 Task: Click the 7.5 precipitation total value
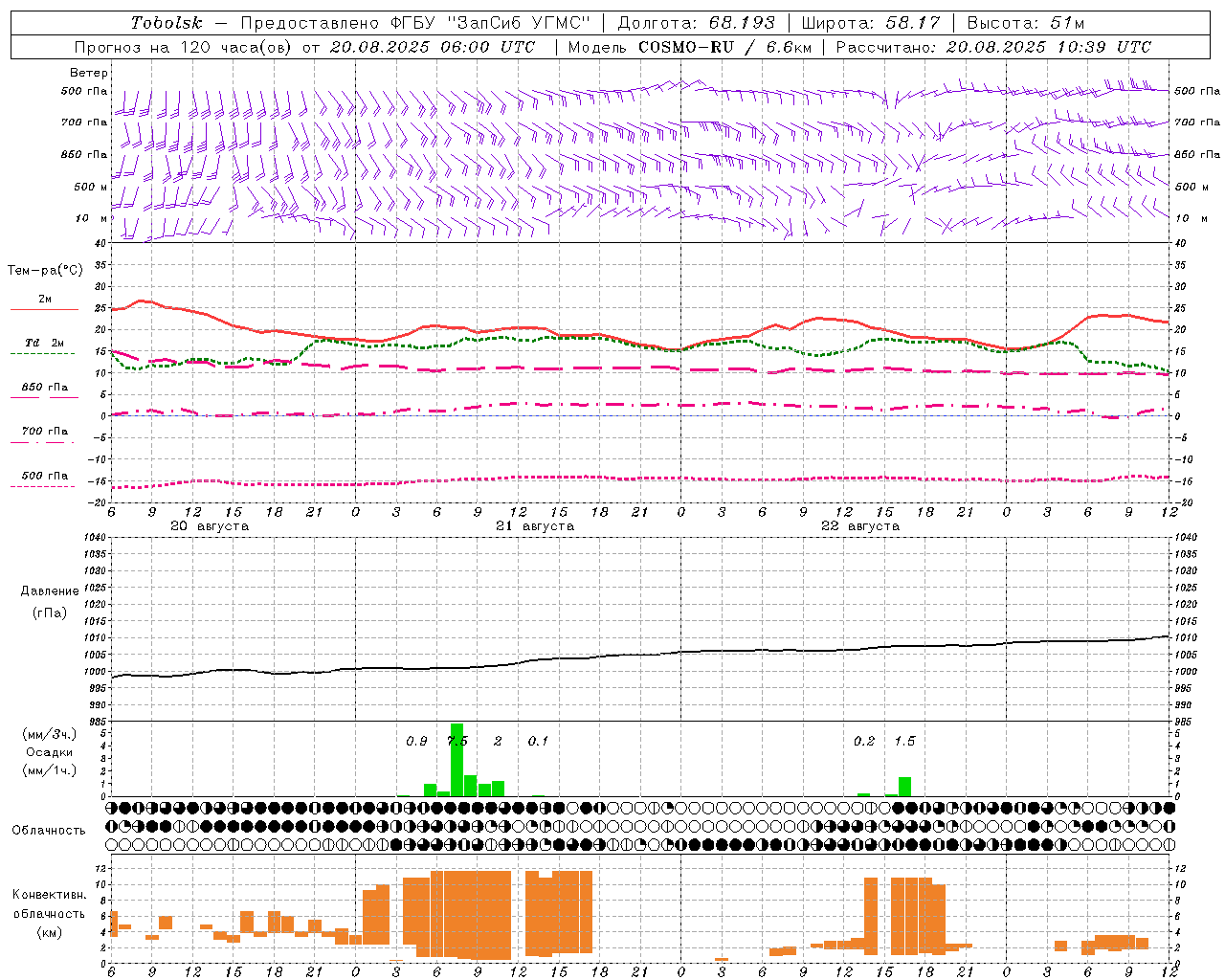click(x=457, y=742)
